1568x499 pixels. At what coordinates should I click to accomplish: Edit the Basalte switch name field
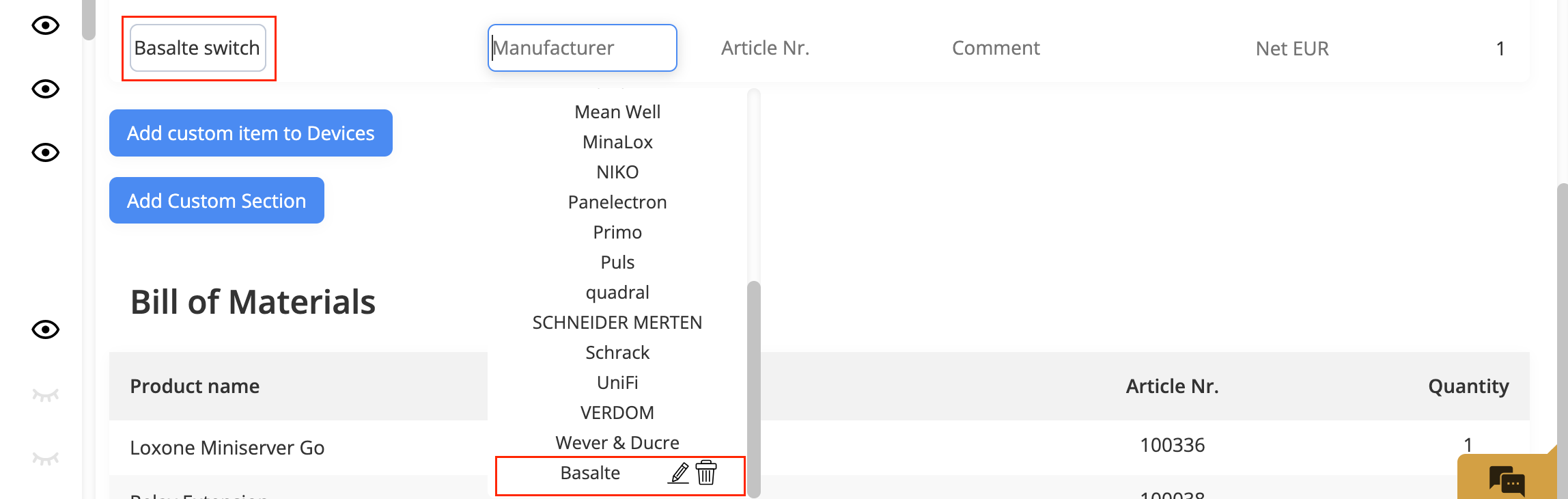point(198,48)
